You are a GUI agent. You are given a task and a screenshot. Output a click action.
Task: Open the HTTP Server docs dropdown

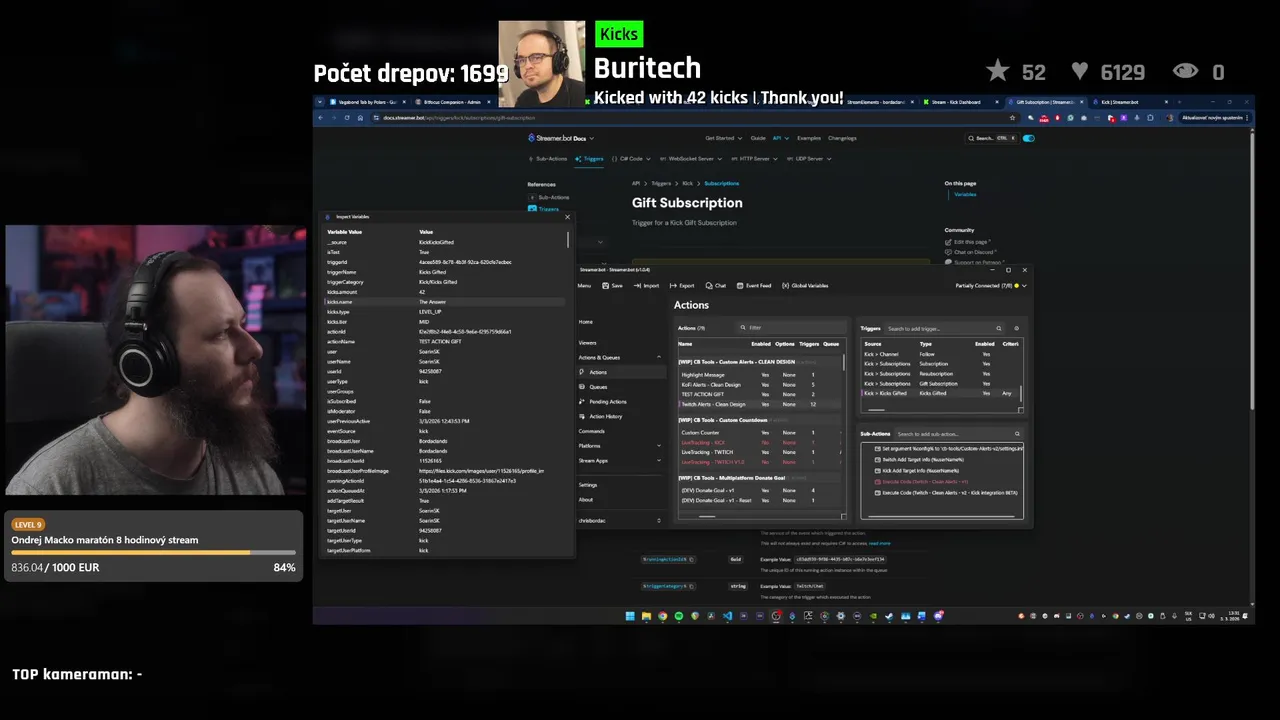coord(754,158)
